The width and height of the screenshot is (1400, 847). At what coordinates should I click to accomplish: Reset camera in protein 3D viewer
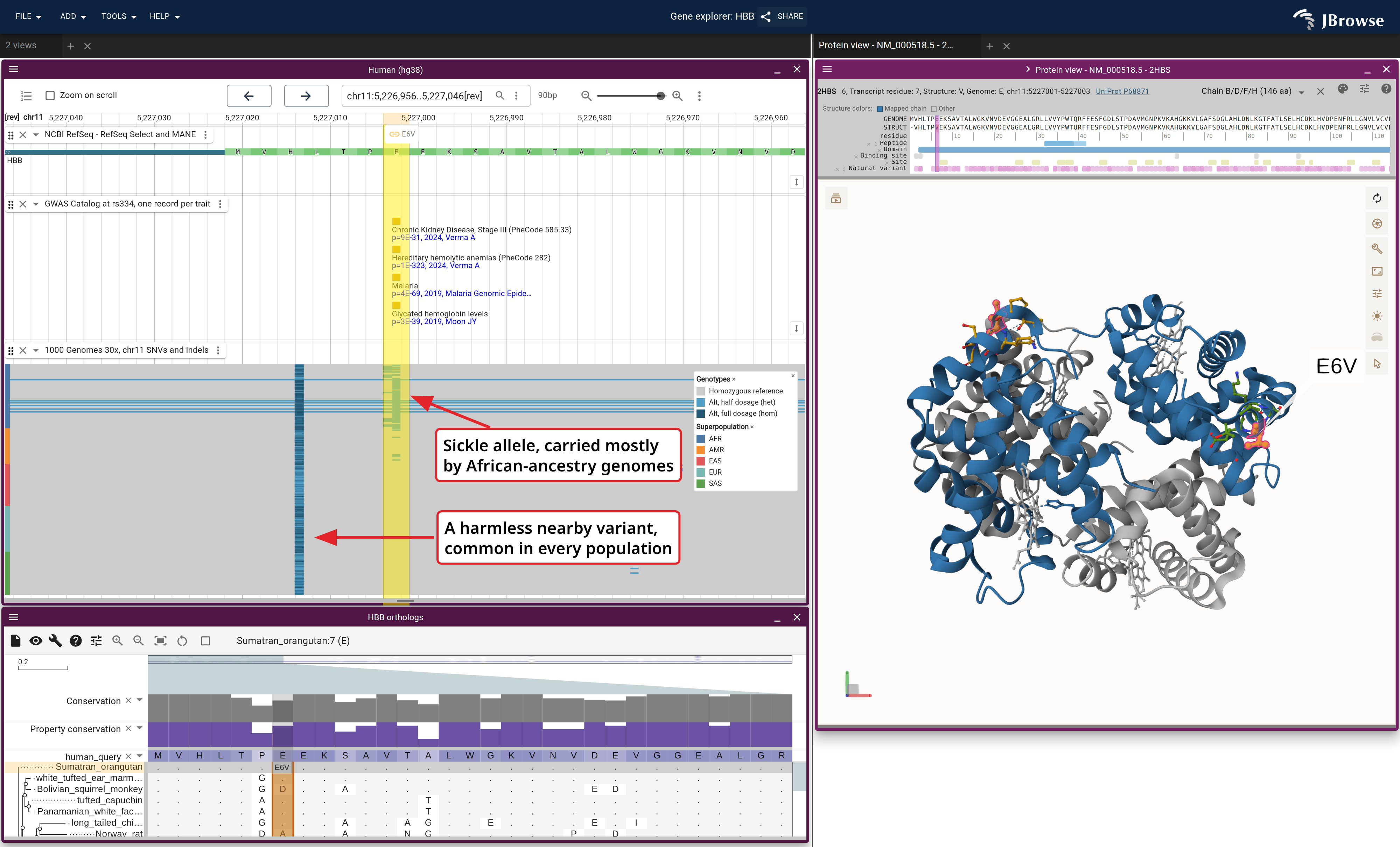(1377, 199)
